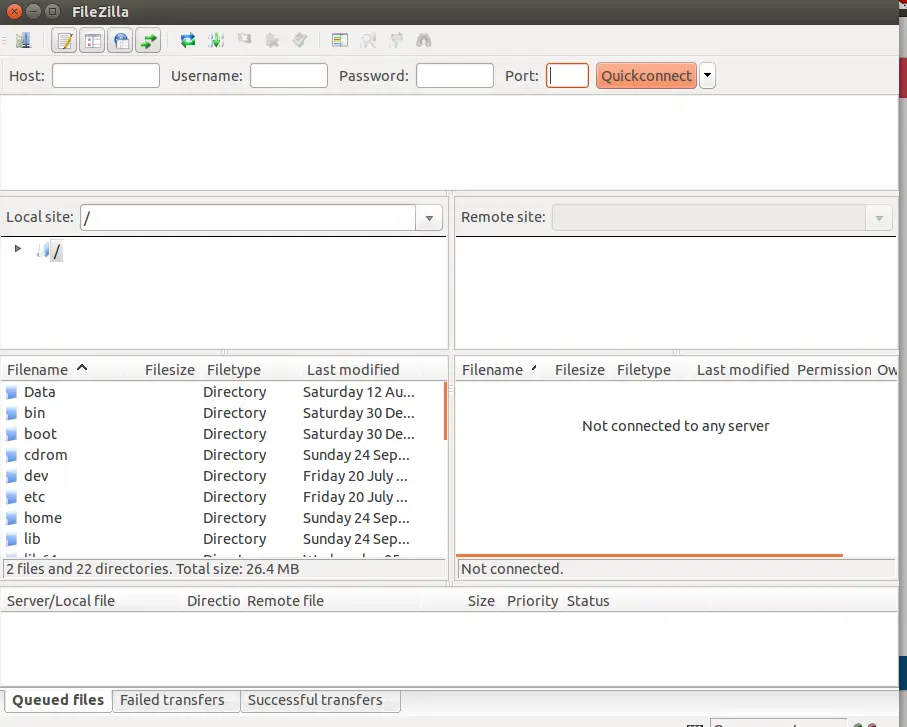Toggle the transfer queue display
The image size is (907, 727).
148,40
